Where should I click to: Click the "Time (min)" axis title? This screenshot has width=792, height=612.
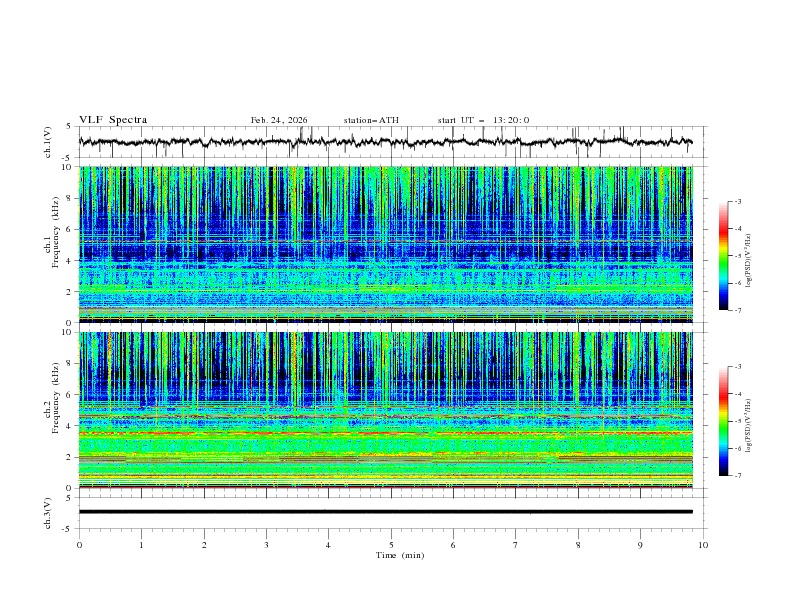[400, 555]
